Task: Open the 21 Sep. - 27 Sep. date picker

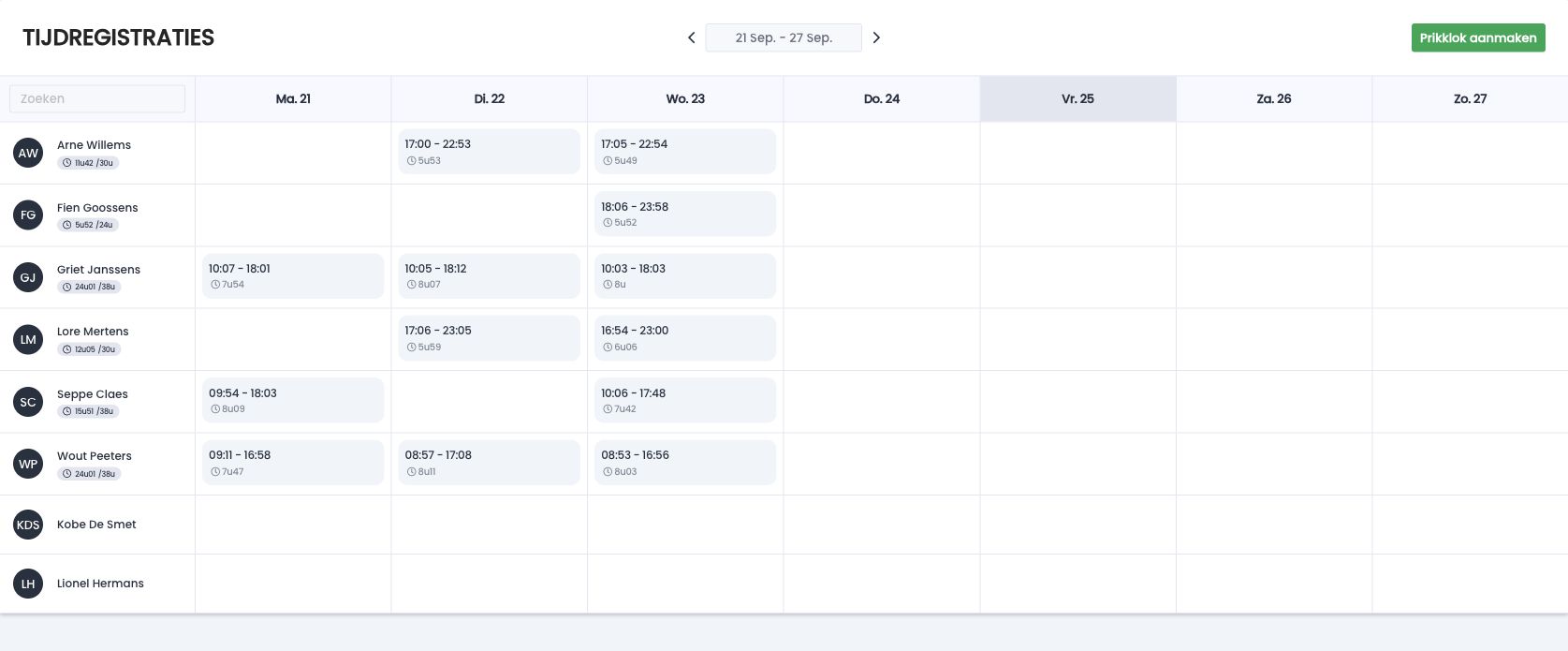Action: click(x=784, y=37)
